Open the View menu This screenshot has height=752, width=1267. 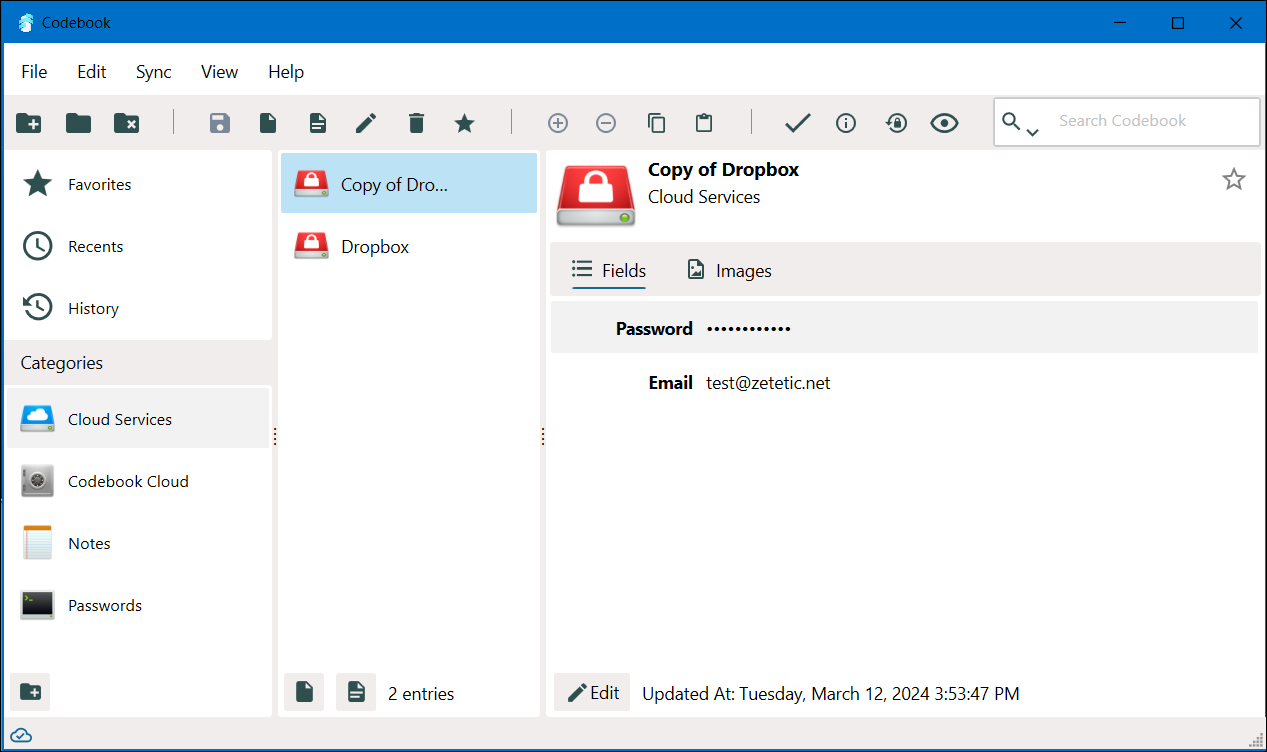tap(219, 72)
